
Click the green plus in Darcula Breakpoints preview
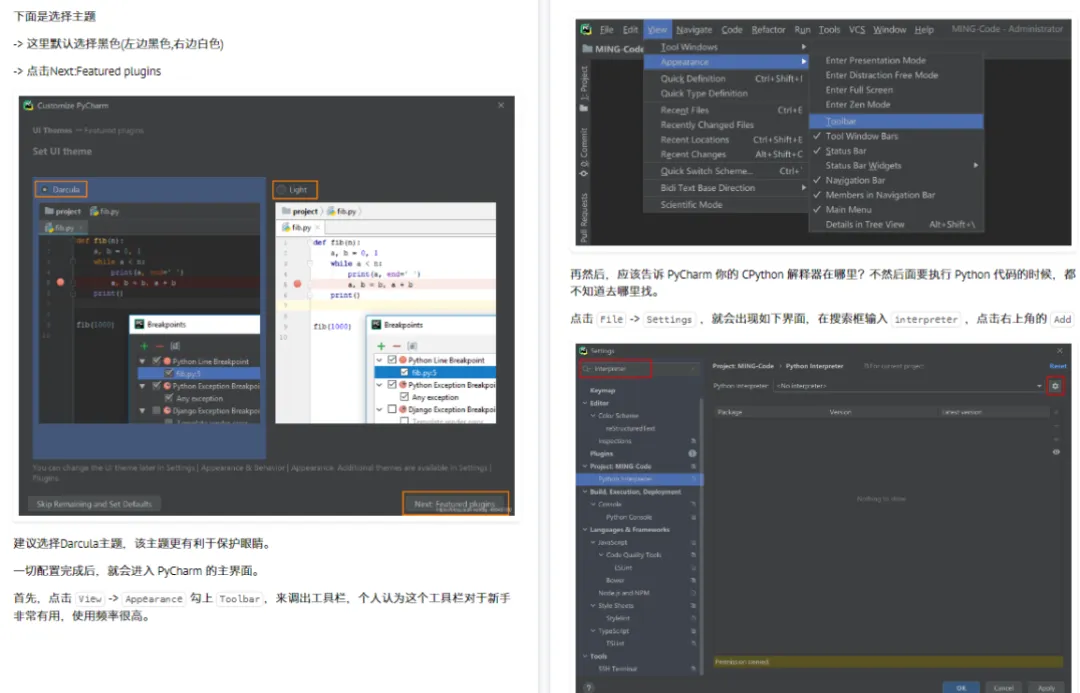click(143, 346)
